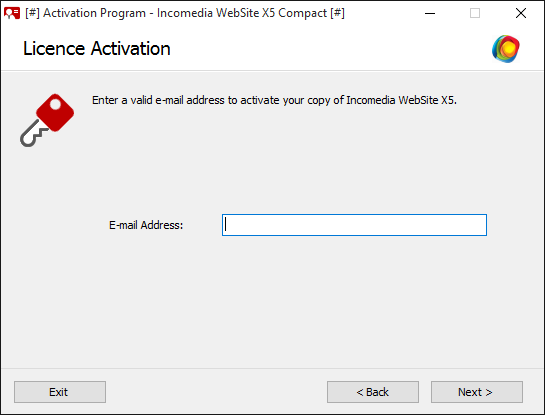Click Next to continue activation

click(x=477, y=392)
